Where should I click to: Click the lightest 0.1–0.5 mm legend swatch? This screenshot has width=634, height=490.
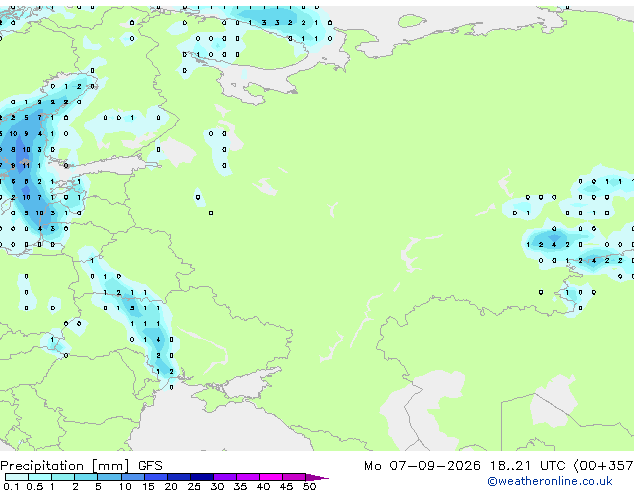click(17, 477)
